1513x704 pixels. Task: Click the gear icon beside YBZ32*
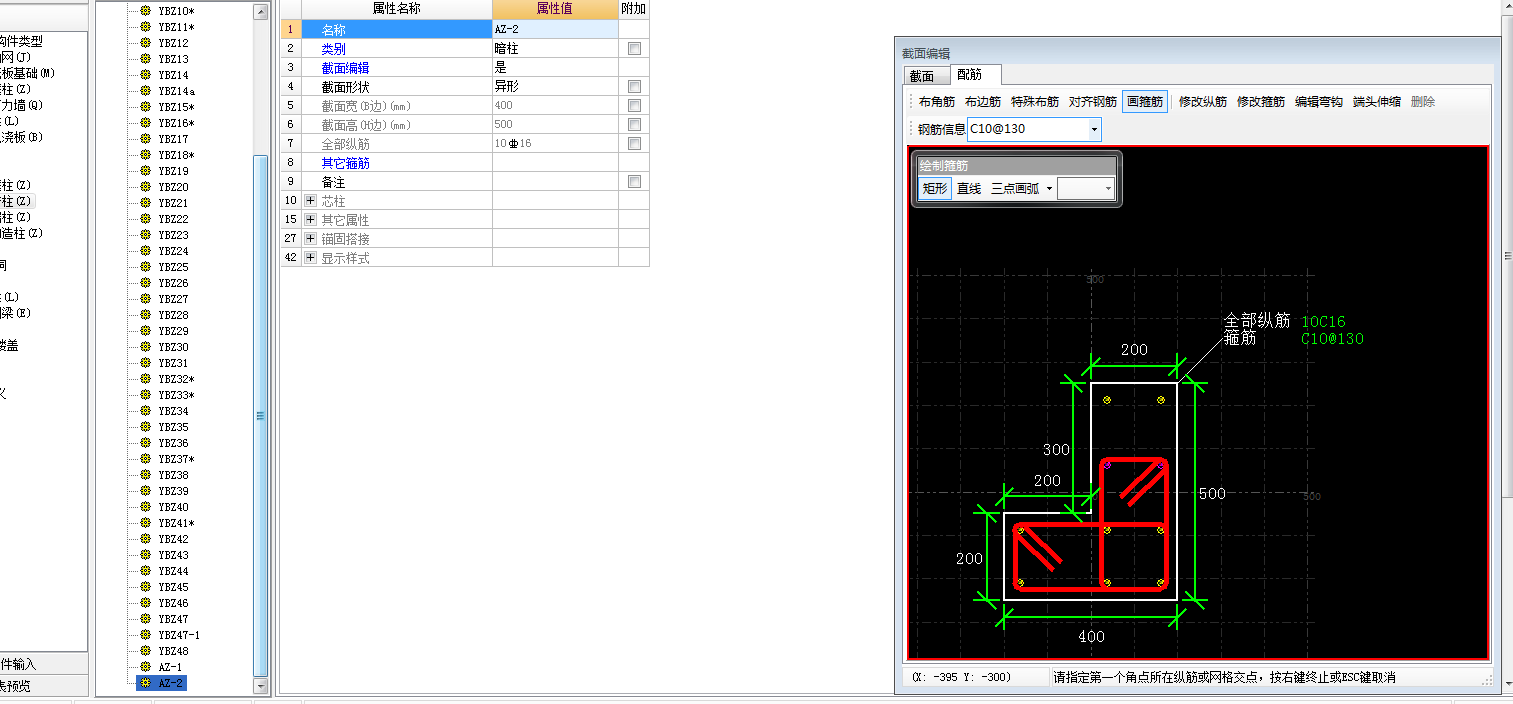(145, 379)
